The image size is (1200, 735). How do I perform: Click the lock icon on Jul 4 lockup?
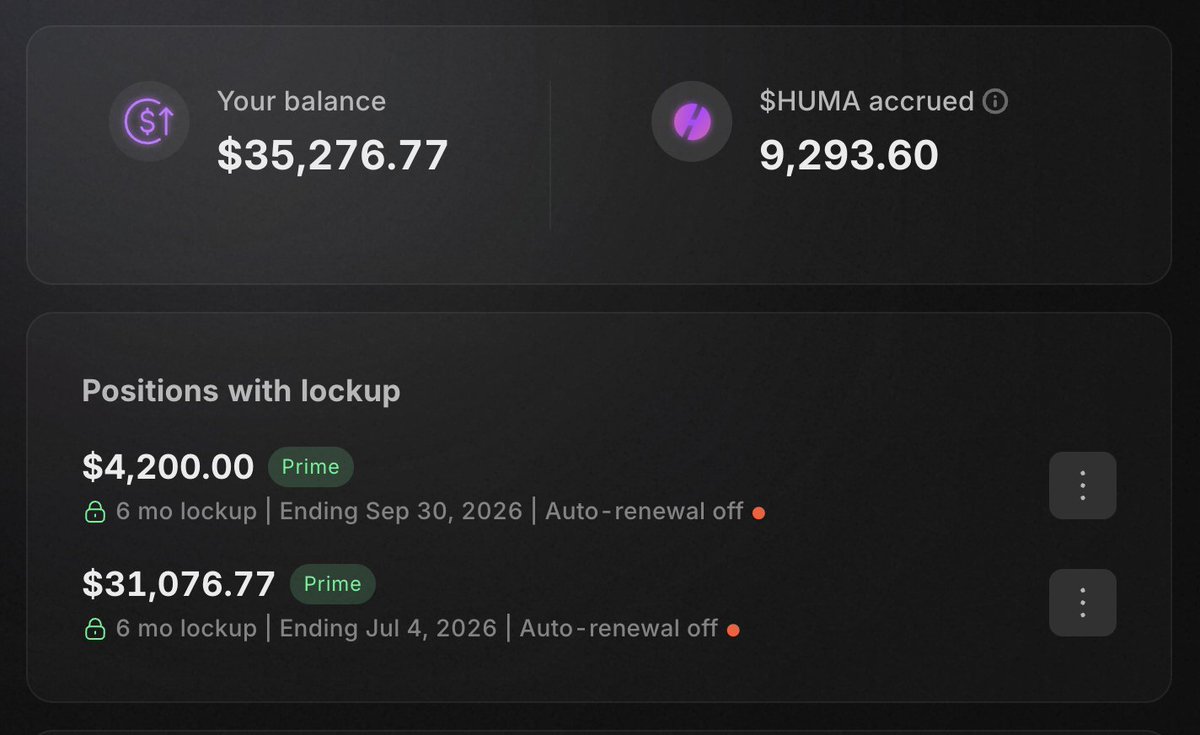[x=94, y=629]
